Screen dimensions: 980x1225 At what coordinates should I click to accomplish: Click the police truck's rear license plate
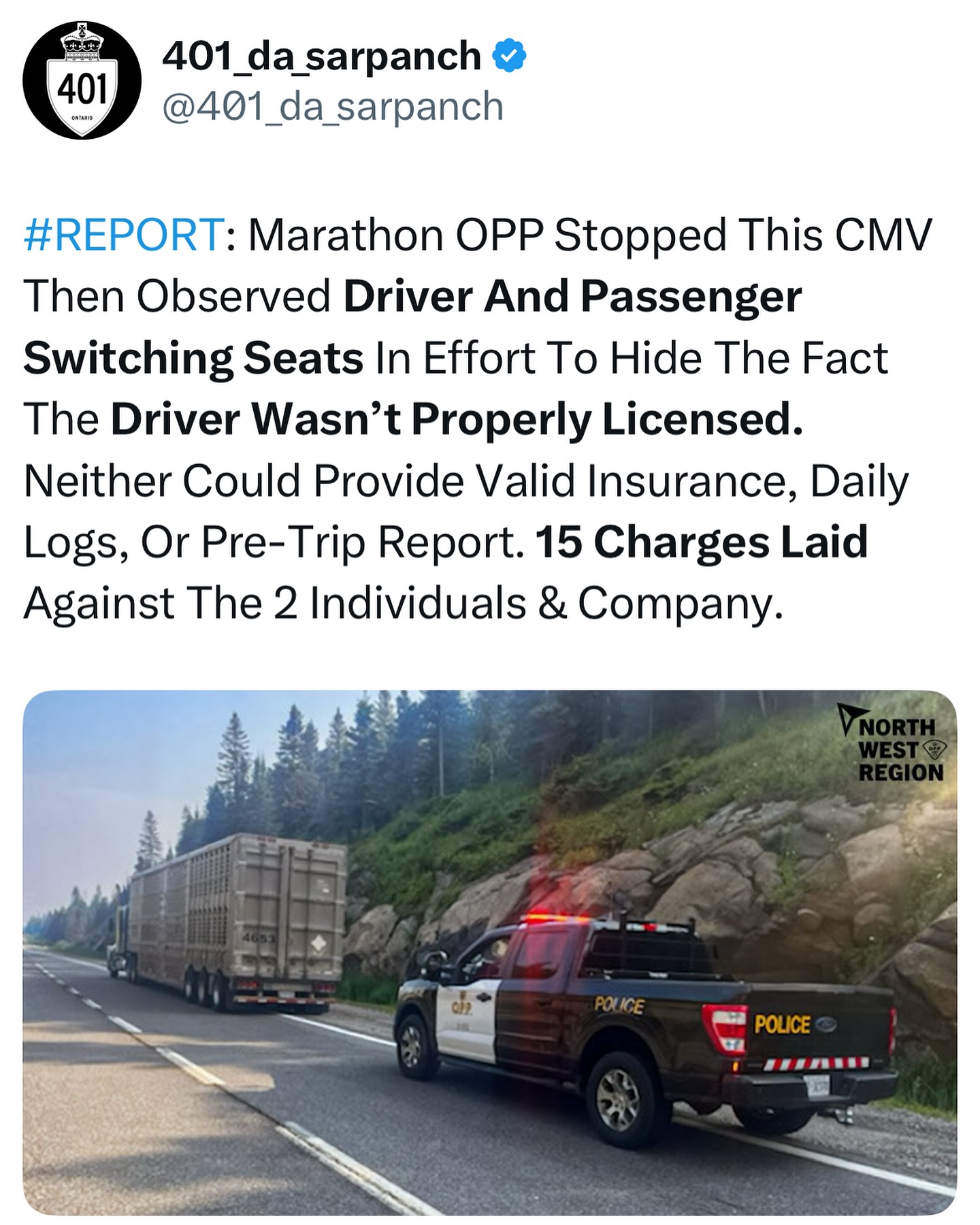coord(818,1089)
